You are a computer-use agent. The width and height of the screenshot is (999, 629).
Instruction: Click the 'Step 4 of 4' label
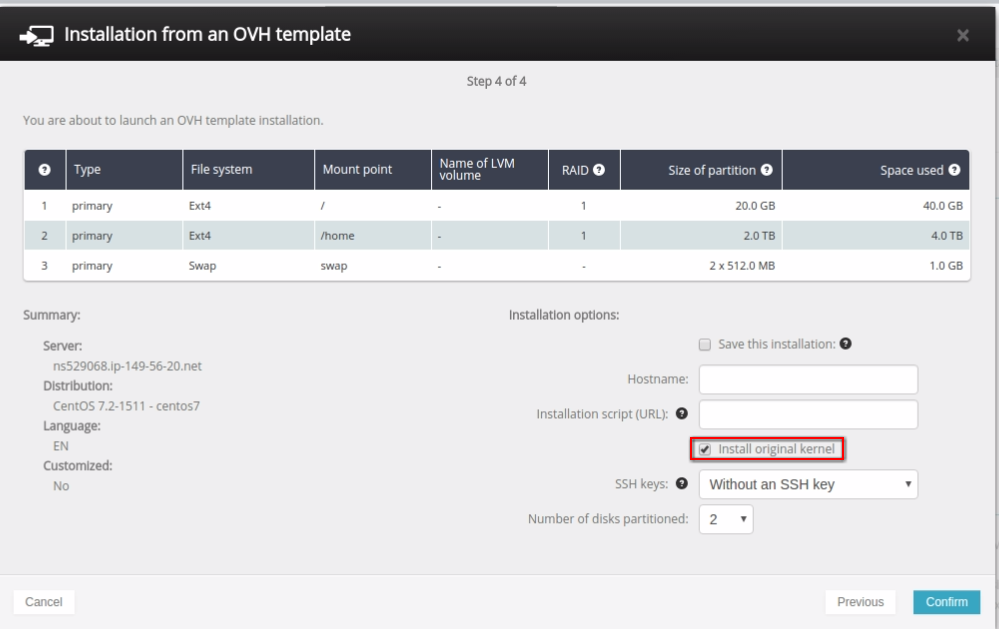[x=496, y=81]
